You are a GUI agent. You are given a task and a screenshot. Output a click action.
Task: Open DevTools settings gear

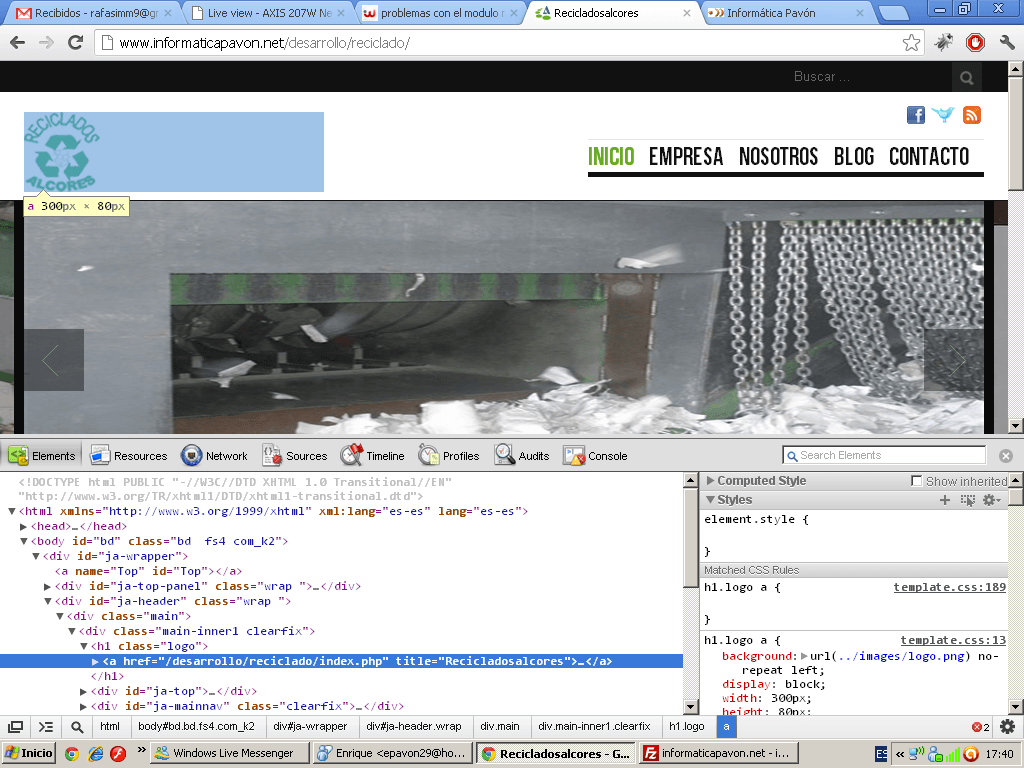point(1008,727)
